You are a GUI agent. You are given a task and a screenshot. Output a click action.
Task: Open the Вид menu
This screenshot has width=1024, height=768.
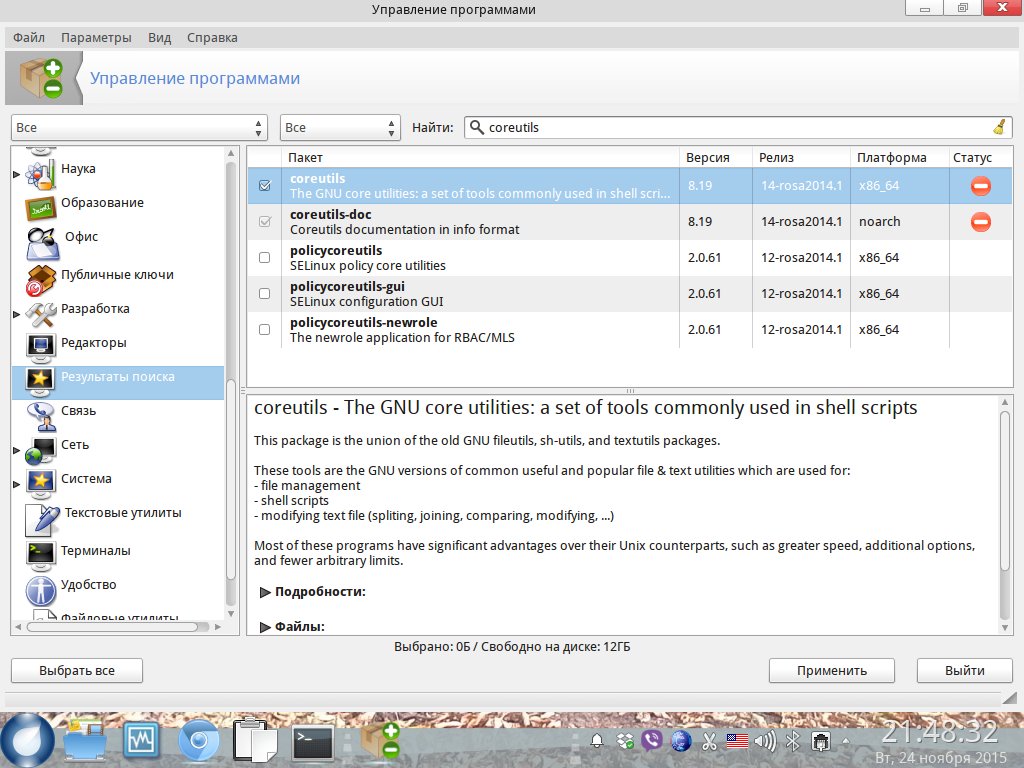pyautogui.click(x=159, y=37)
